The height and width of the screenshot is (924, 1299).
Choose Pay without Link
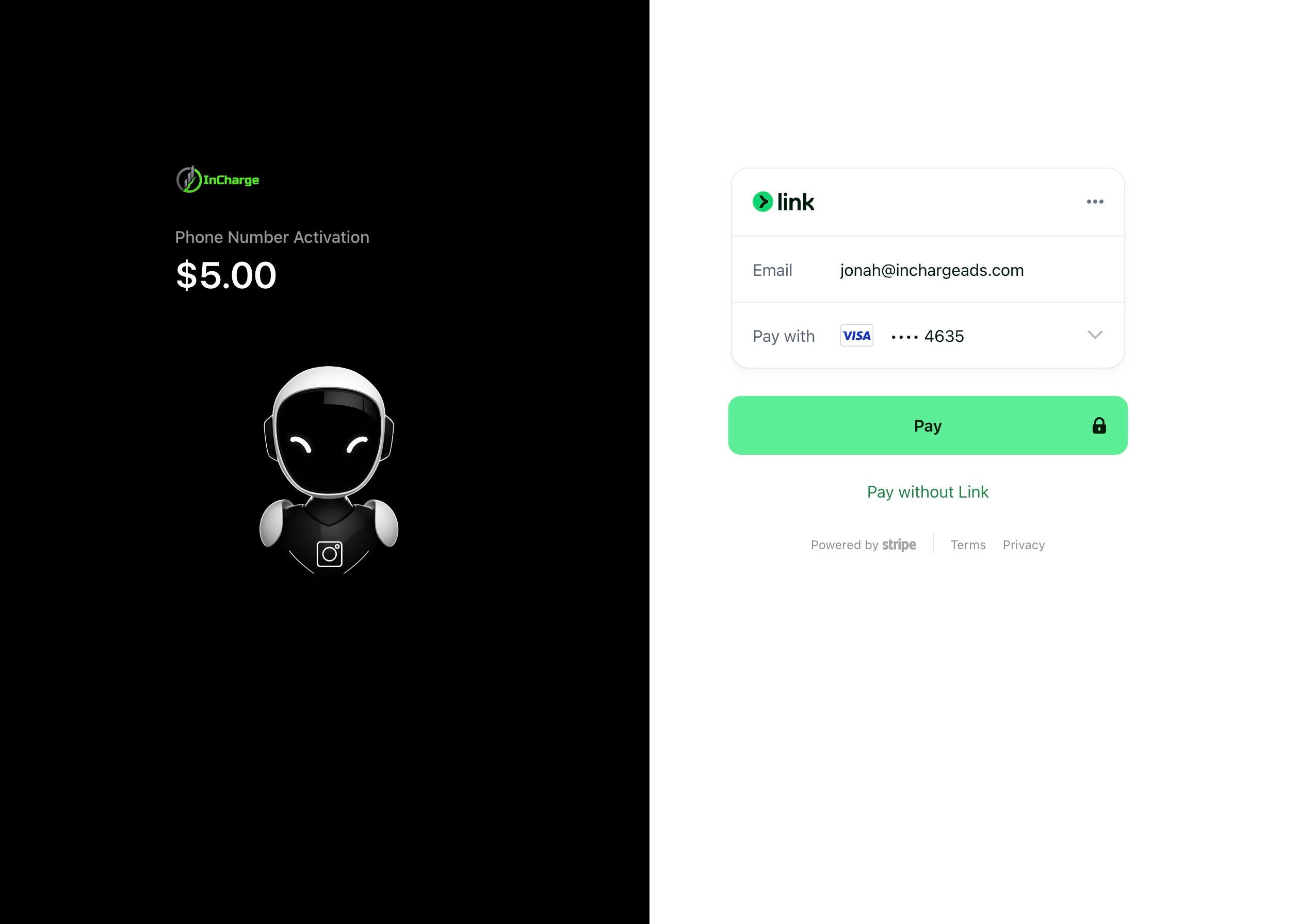tap(927, 491)
